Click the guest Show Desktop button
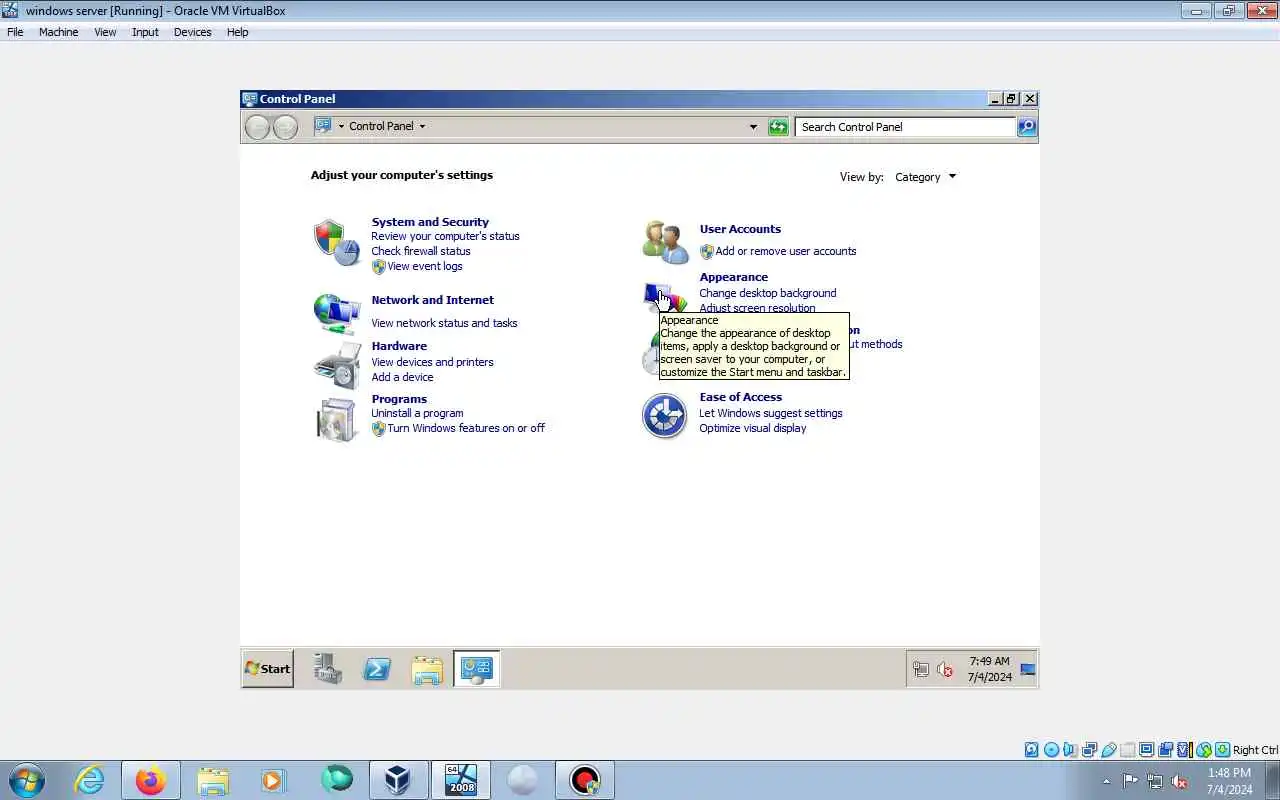The image size is (1280, 800). [1028, 669]
